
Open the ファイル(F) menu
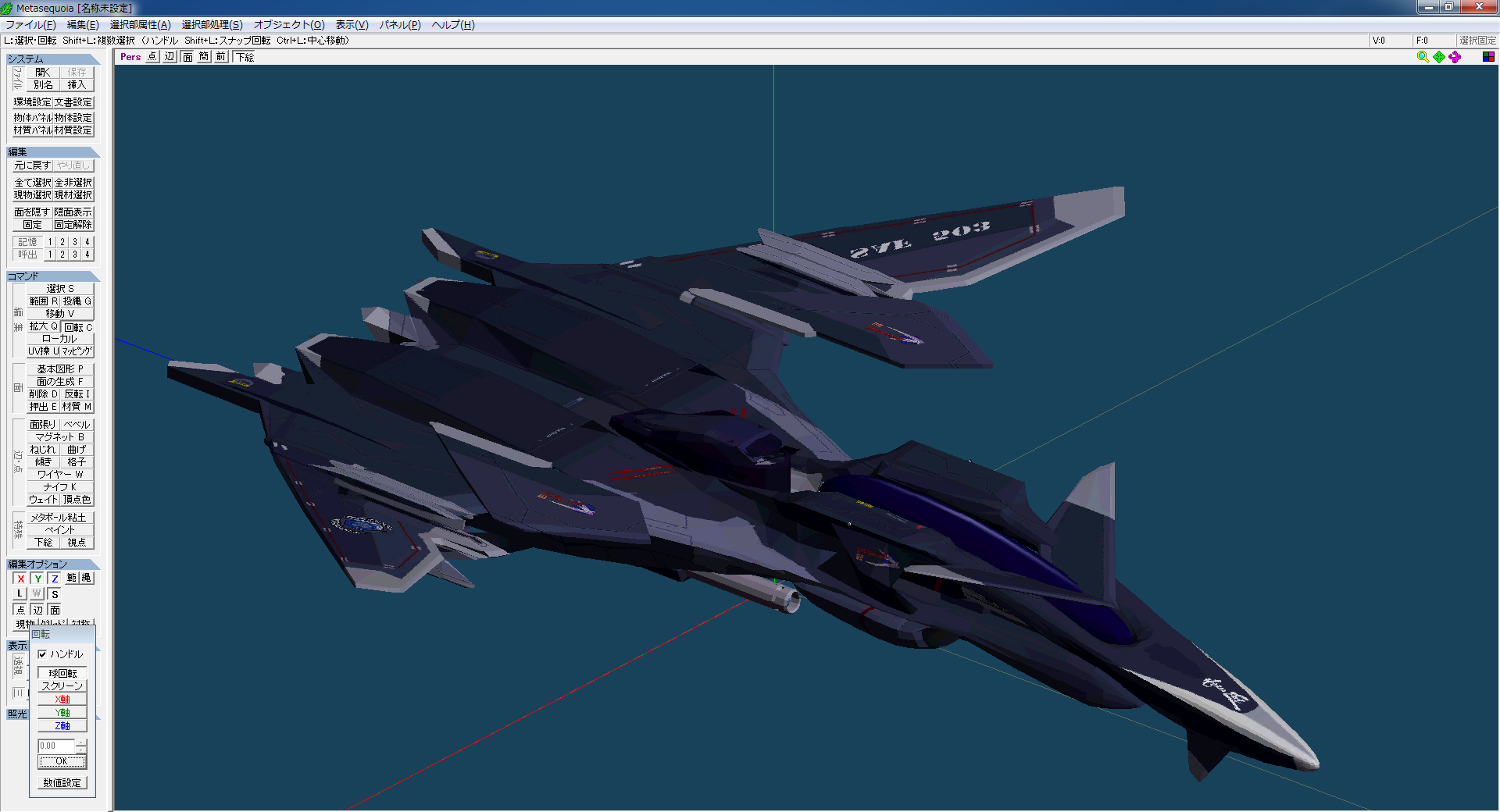click(30, 25)
